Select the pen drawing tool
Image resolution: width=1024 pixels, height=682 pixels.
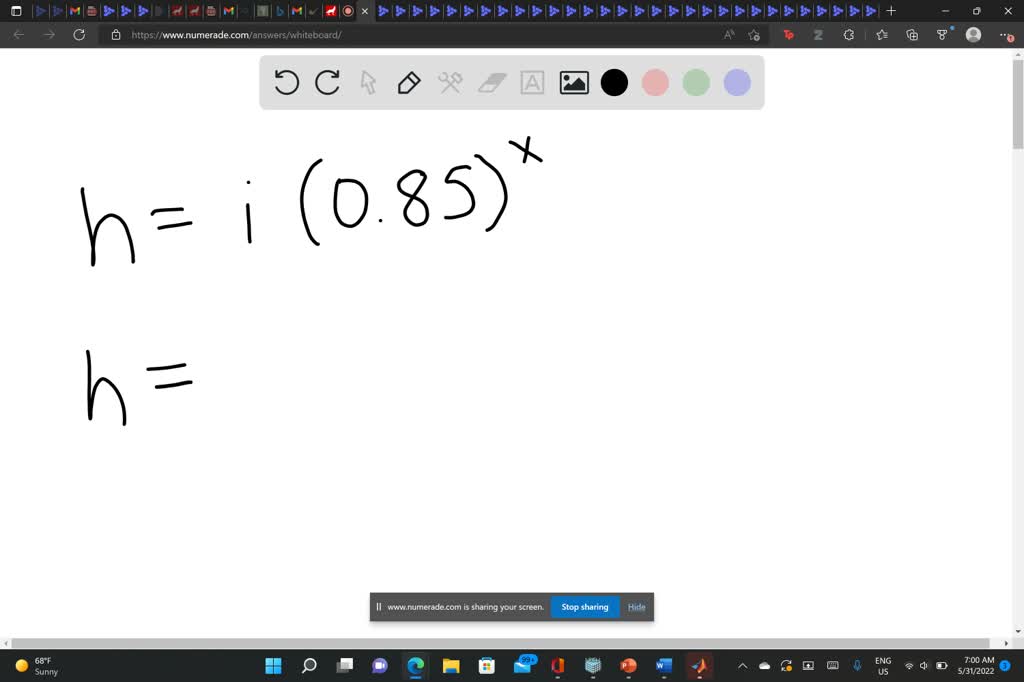point(409,83)
